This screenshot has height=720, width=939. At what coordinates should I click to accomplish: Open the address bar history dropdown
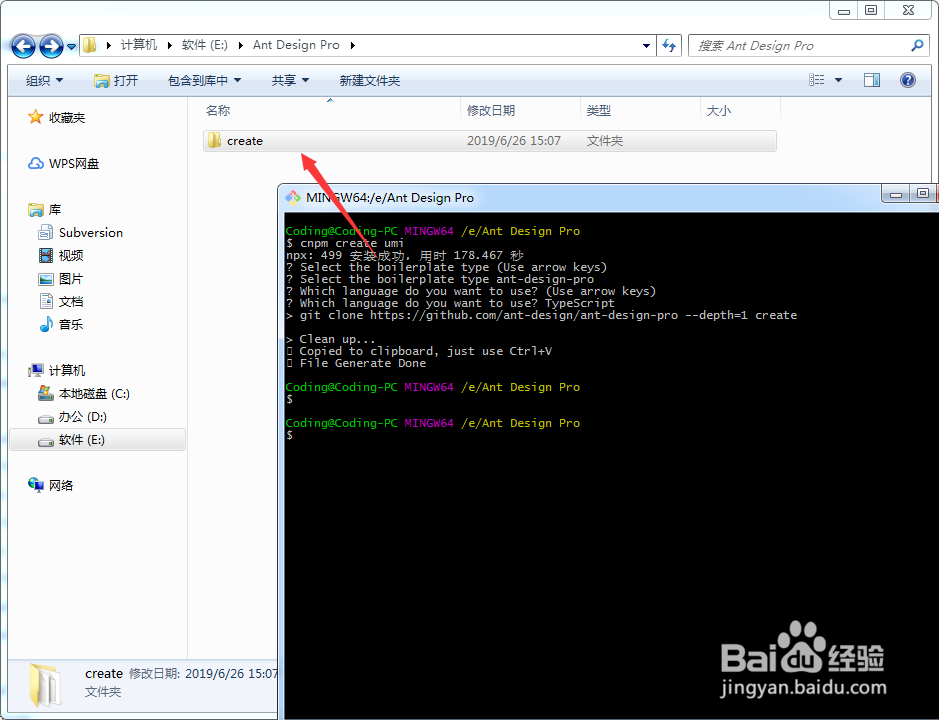[646, 46]
